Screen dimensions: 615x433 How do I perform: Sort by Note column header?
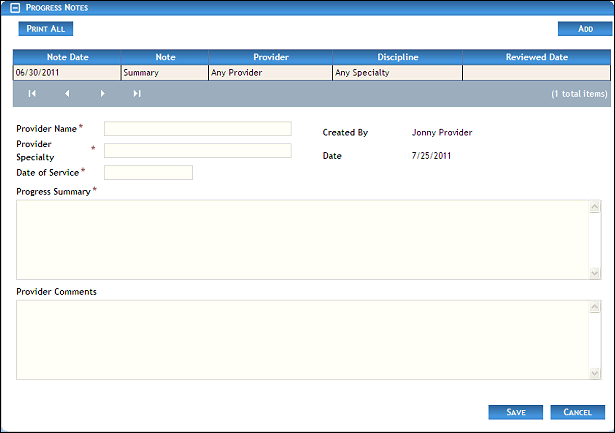(165, 57)
